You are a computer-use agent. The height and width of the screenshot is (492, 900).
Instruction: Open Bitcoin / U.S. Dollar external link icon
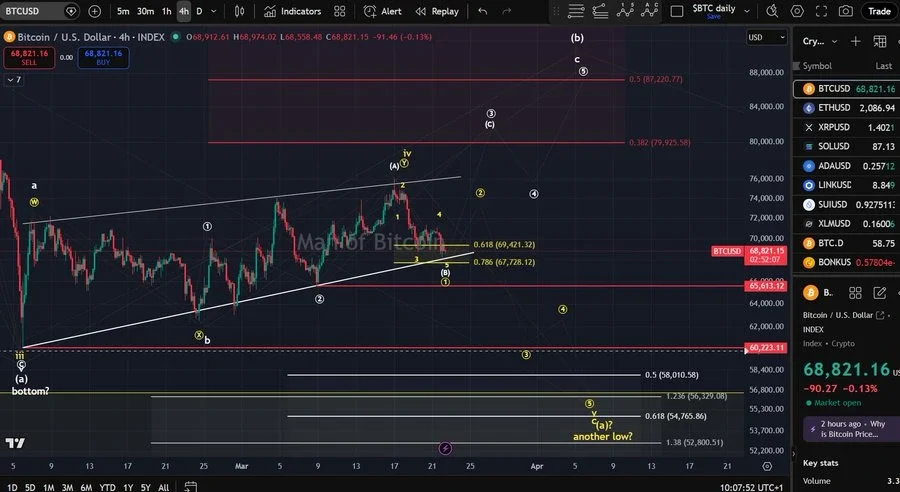pos(879,315)
